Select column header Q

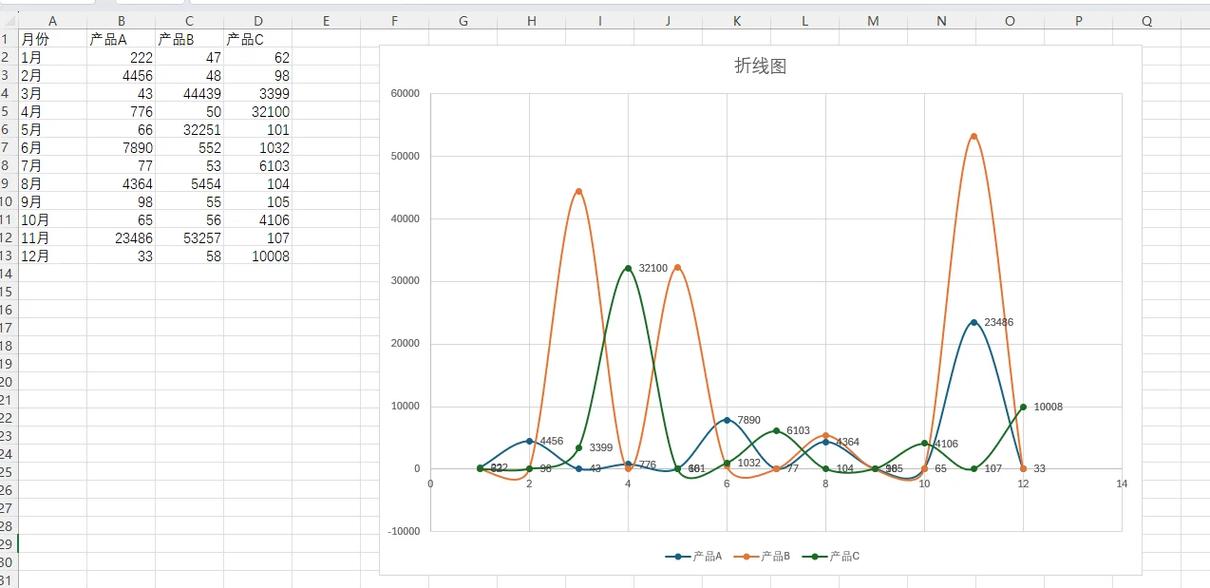click(x=1146, y=19)
